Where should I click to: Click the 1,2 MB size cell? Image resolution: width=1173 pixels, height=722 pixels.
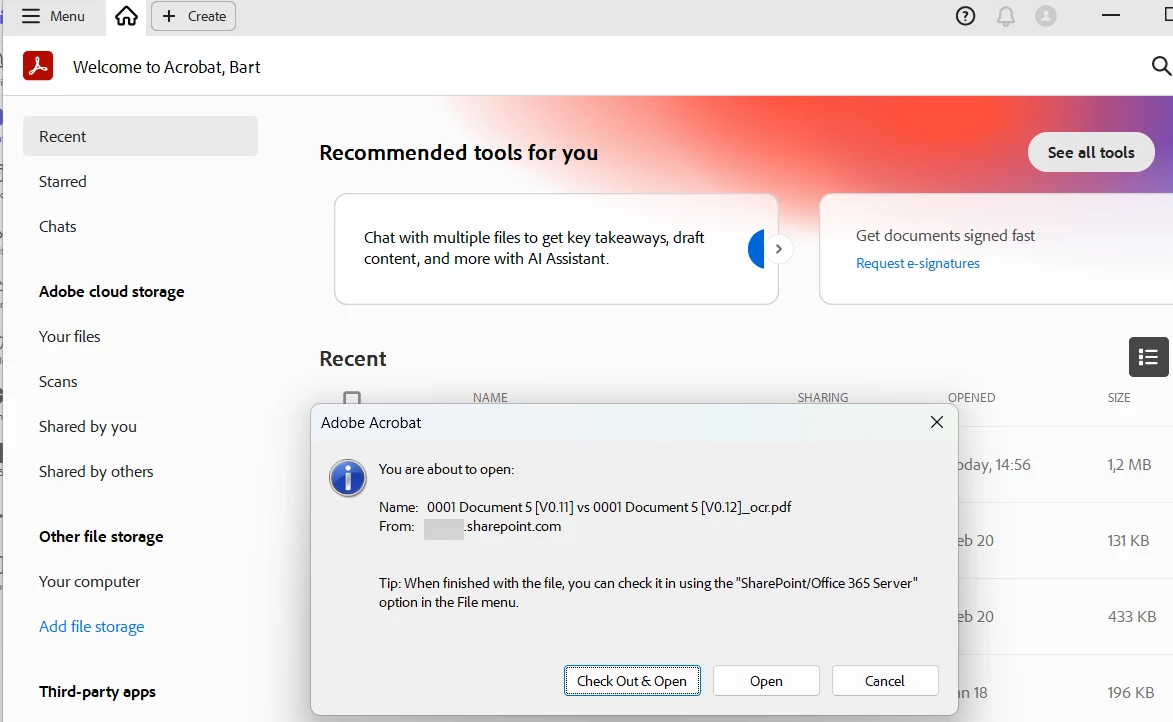coord(1129,465)
